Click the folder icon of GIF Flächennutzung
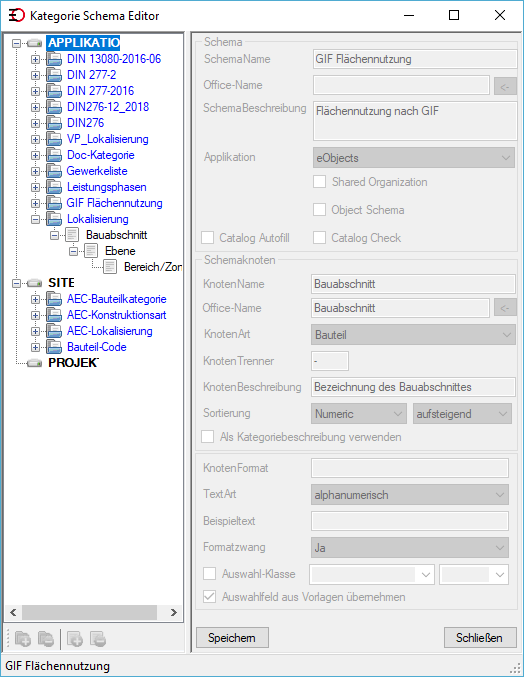The width and height of the screenshot is (524, 677). click(x=54, y=203)
